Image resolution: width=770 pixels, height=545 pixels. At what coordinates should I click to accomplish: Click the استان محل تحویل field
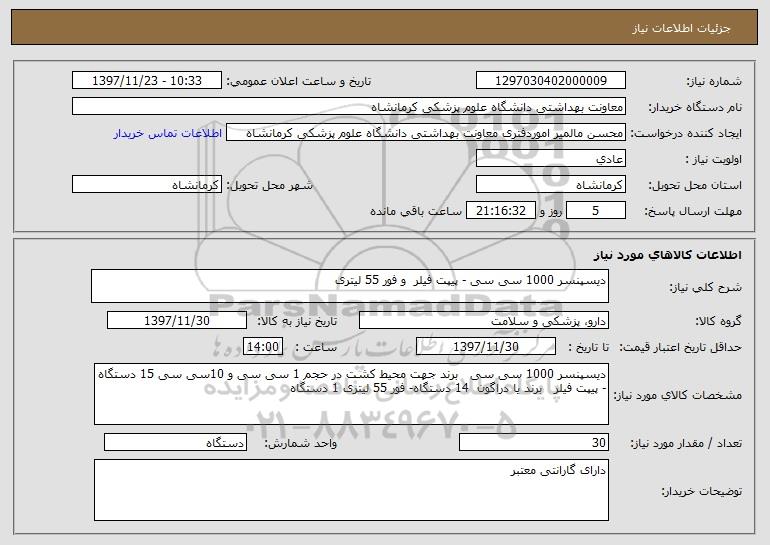point(550,184)
